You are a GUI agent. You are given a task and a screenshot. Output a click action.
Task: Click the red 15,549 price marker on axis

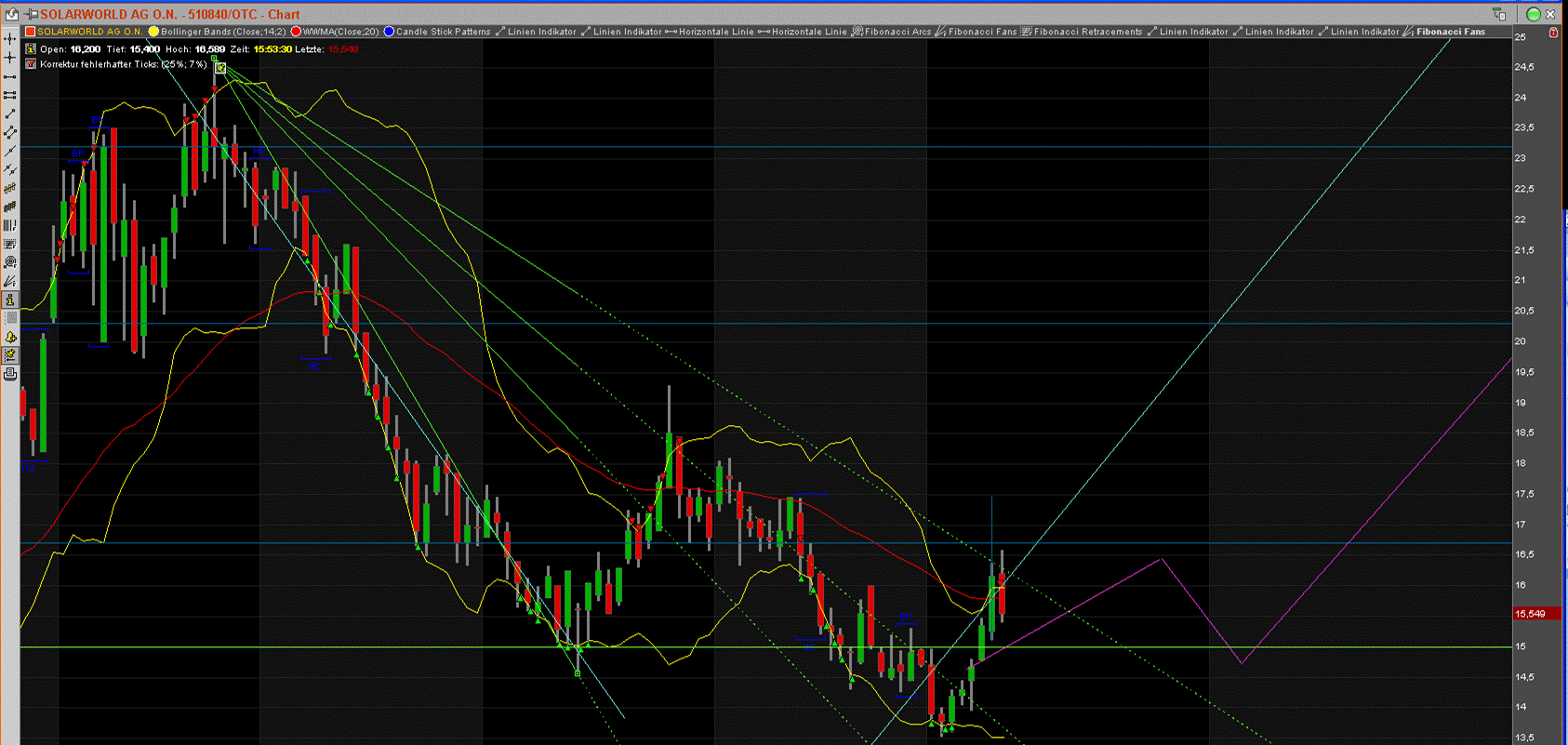[1530, 614]
